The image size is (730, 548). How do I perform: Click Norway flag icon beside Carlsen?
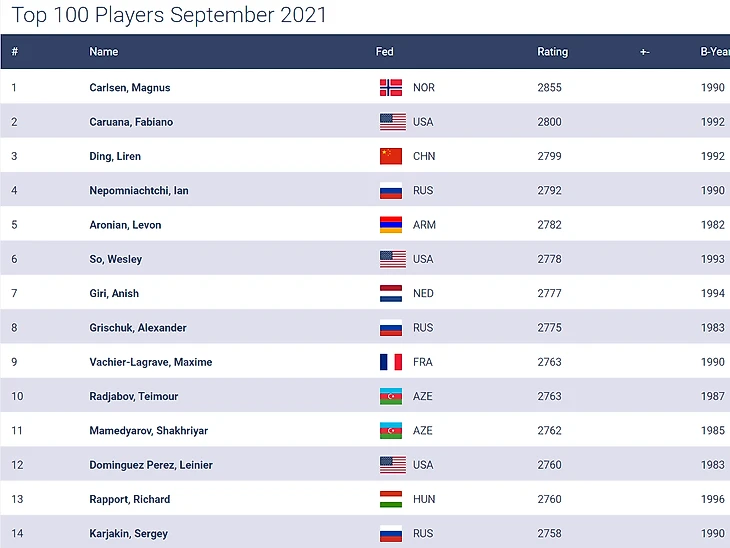point(391,88)
